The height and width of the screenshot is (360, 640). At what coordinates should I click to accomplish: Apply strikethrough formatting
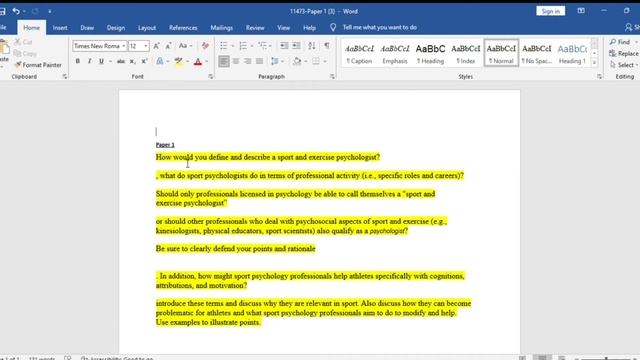pos(121,61)
